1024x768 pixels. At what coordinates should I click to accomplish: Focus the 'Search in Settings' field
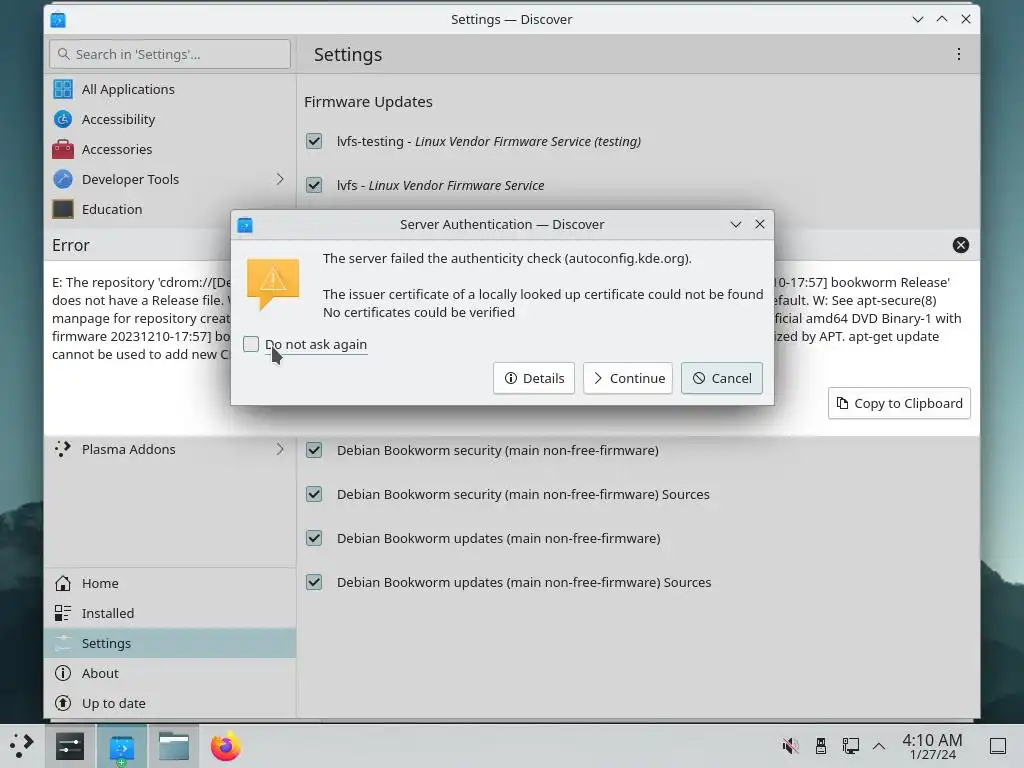click(x=170, y=54)
